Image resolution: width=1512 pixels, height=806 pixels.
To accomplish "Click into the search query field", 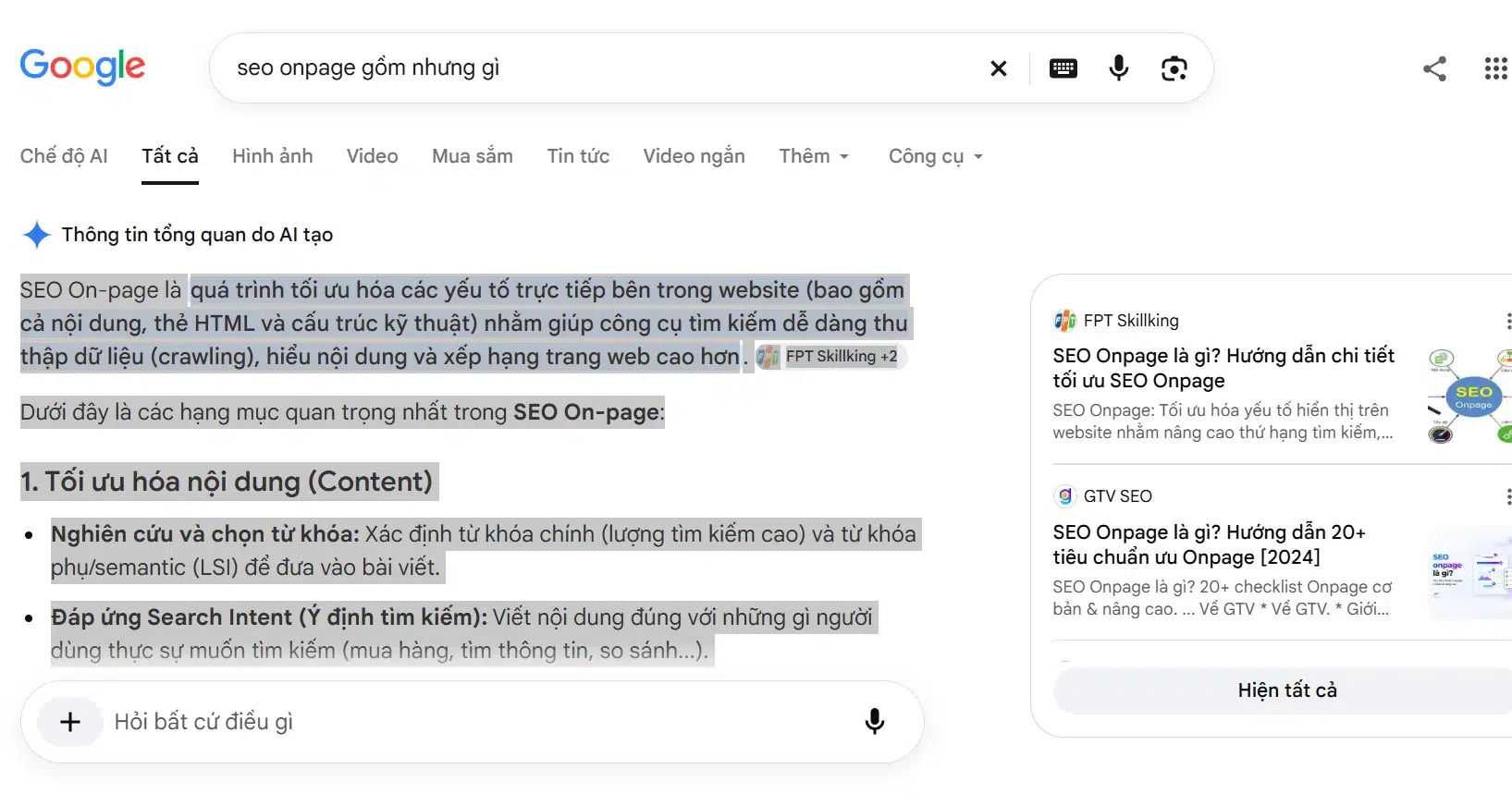I will [601, 68].
